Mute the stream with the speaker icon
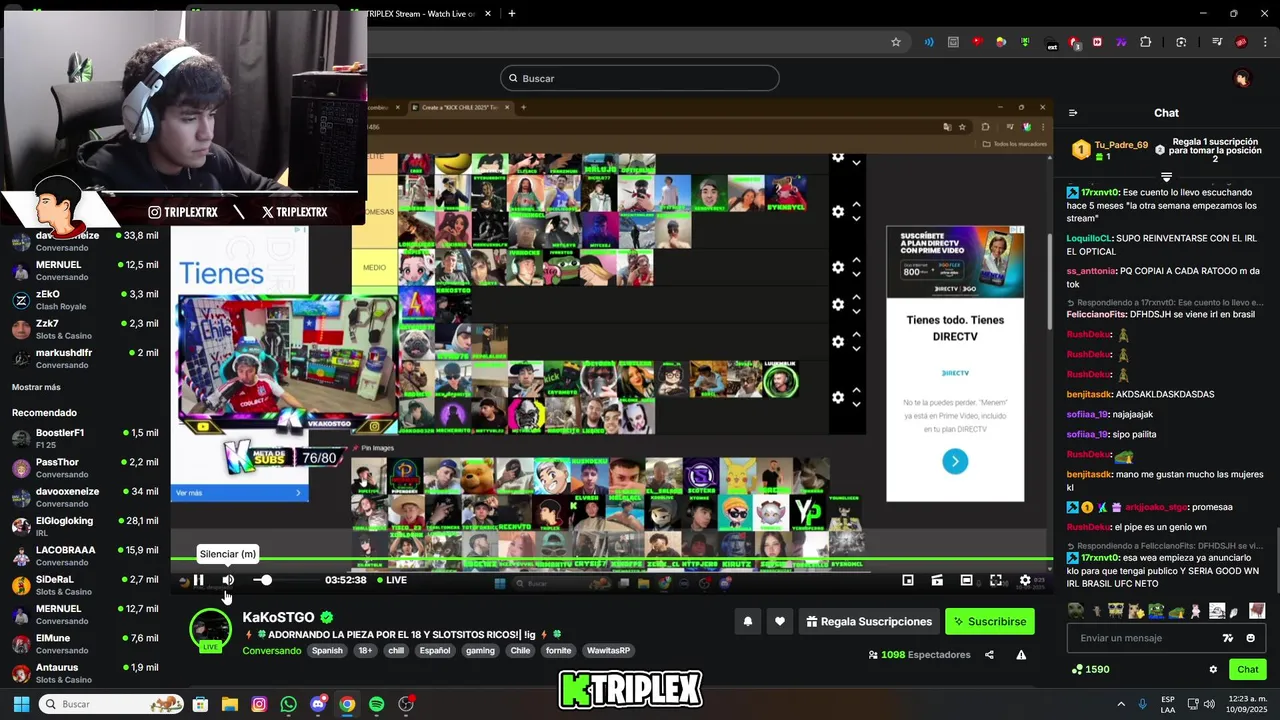Image resolution: width=1280 pixels, height=720 pixels. (228, 580)
